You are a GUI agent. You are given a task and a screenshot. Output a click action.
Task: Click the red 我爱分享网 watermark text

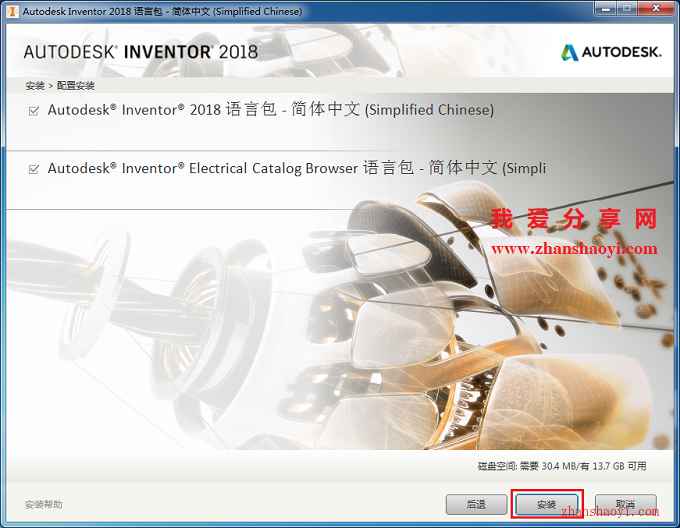pyautogui.click(x=574, y=218)
